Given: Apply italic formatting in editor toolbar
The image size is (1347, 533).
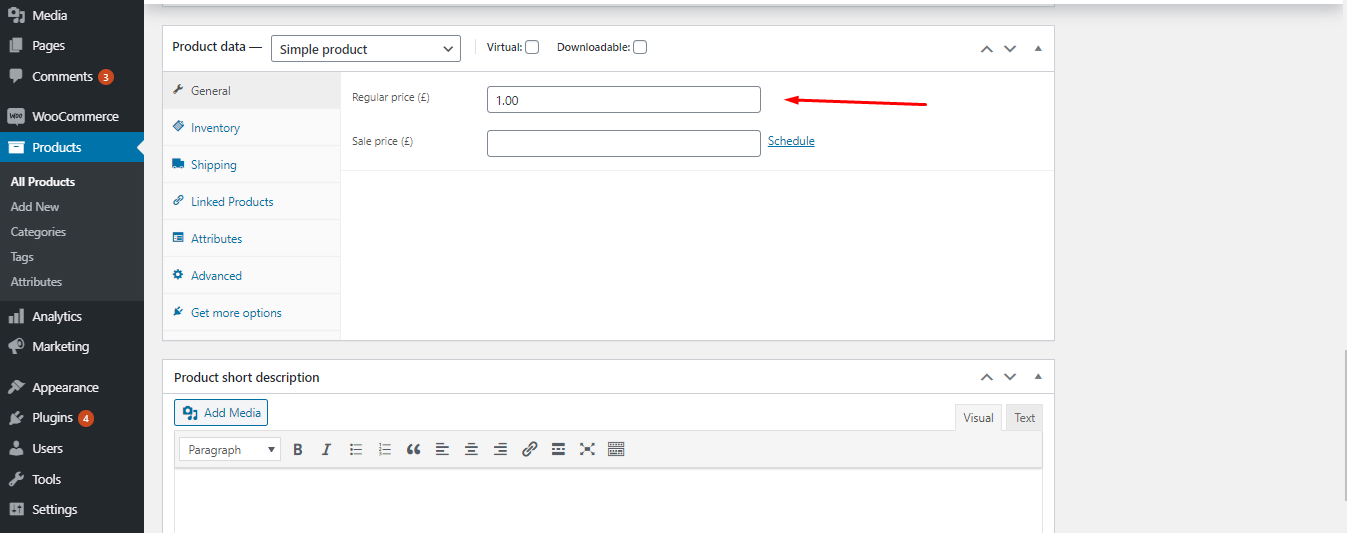Looking at the screenshot, I should (326, 450).
